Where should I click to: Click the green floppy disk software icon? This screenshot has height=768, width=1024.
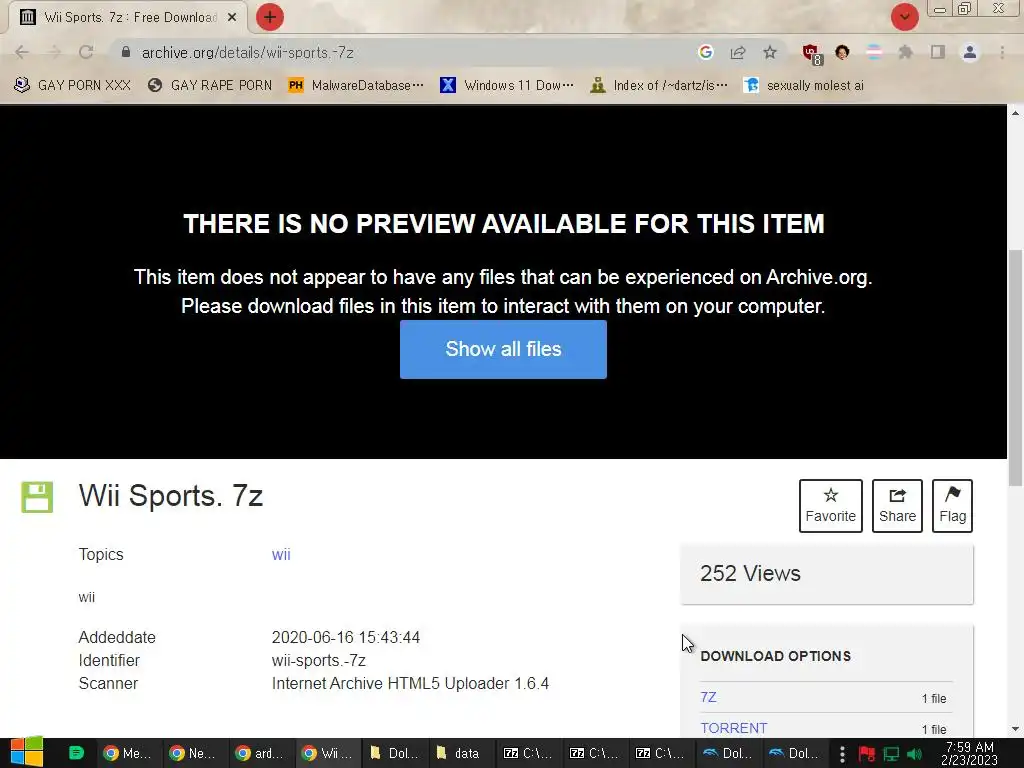pyautogui.click(x=37, y=497)
